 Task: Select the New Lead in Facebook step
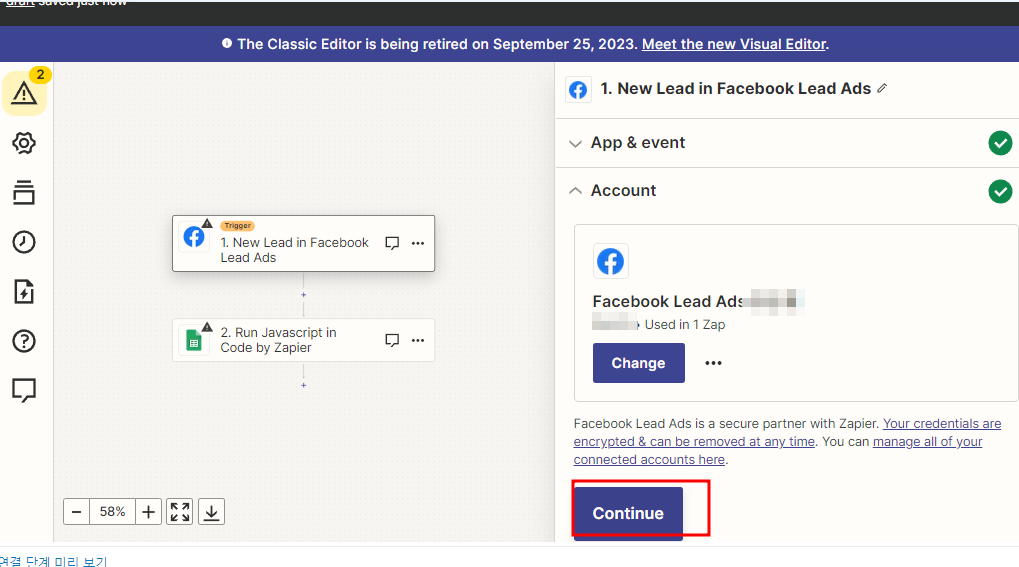click(x=303, y=243)
